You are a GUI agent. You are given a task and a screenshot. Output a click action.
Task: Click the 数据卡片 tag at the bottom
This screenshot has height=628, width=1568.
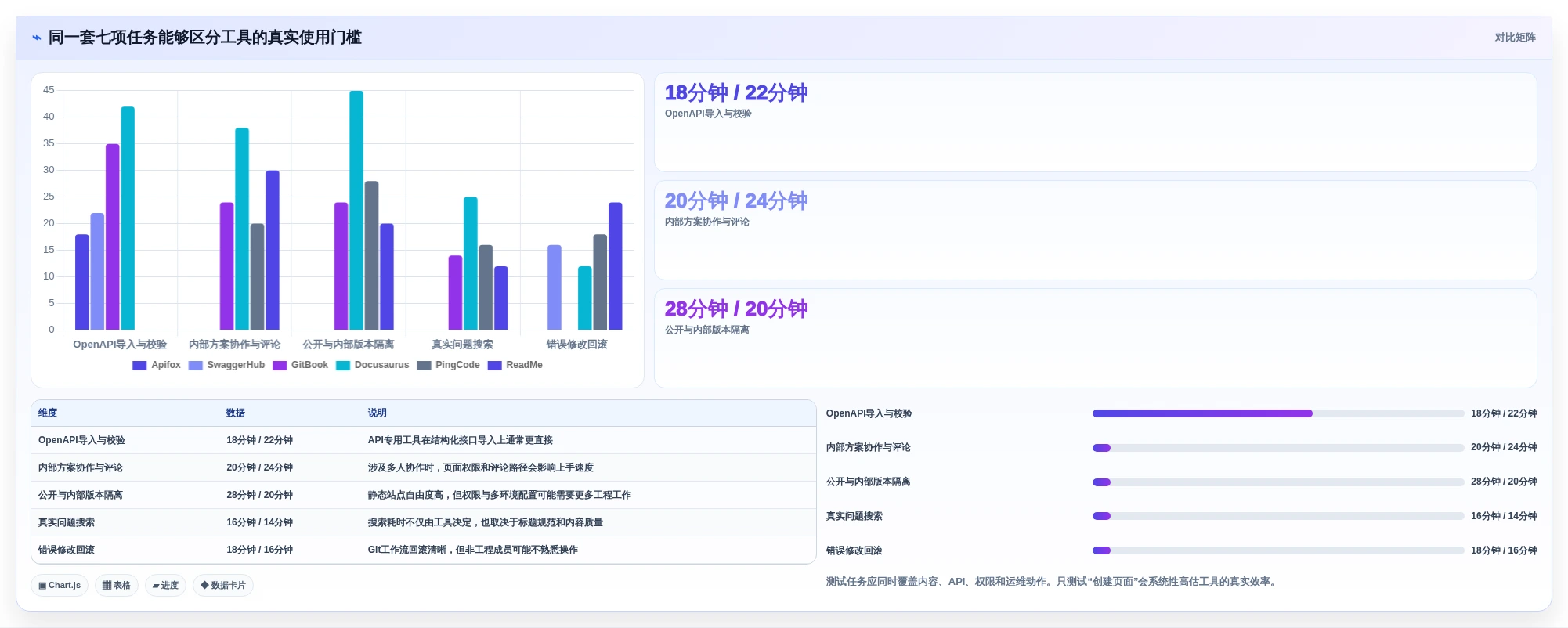coord(223,585)
